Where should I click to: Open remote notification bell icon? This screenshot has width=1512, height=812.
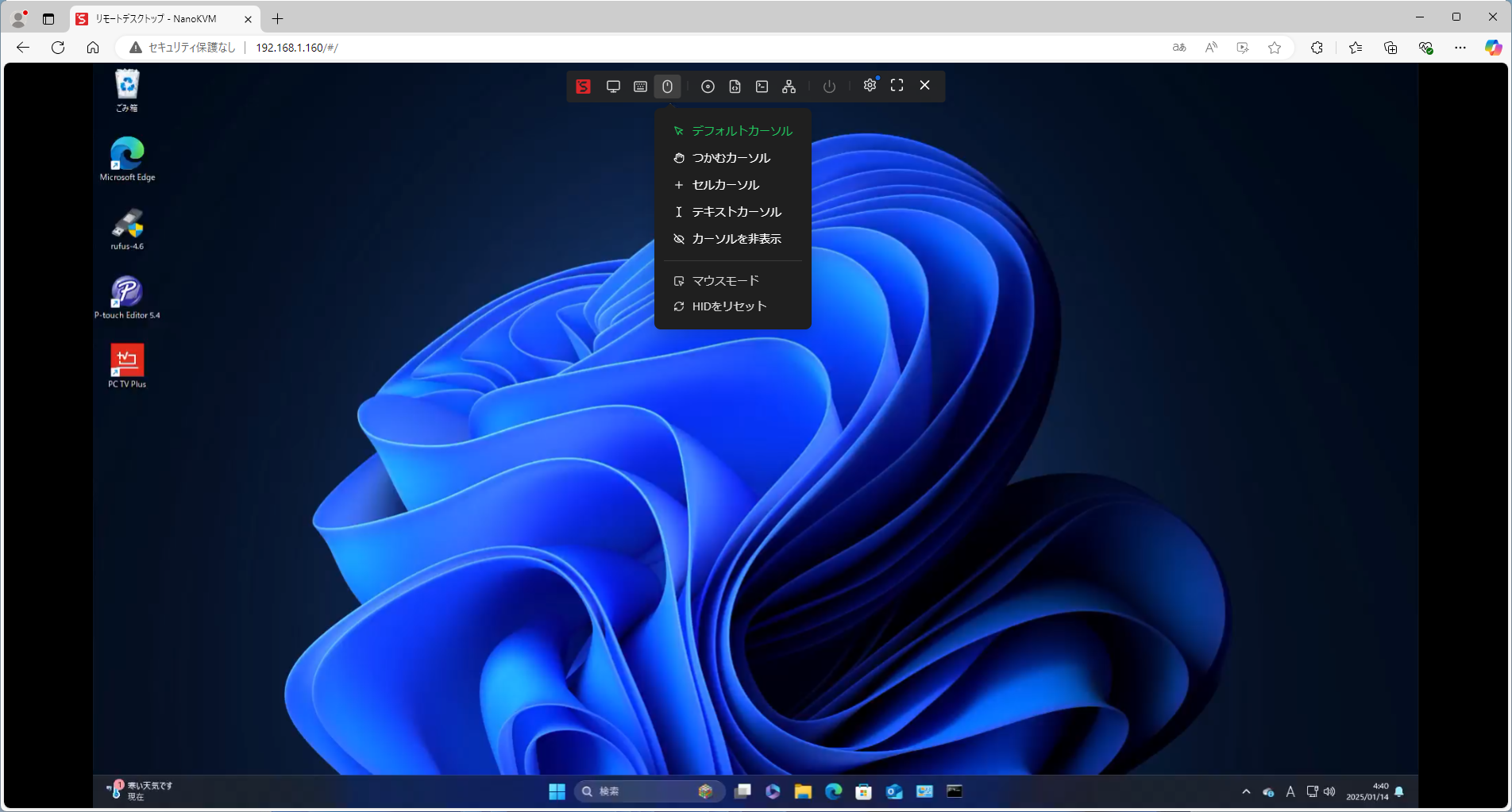1399,791
